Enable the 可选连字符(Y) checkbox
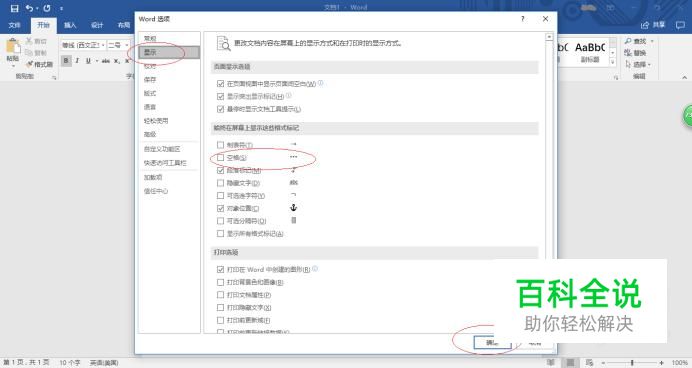Screen dimensions: 692x368 [220, 195]
